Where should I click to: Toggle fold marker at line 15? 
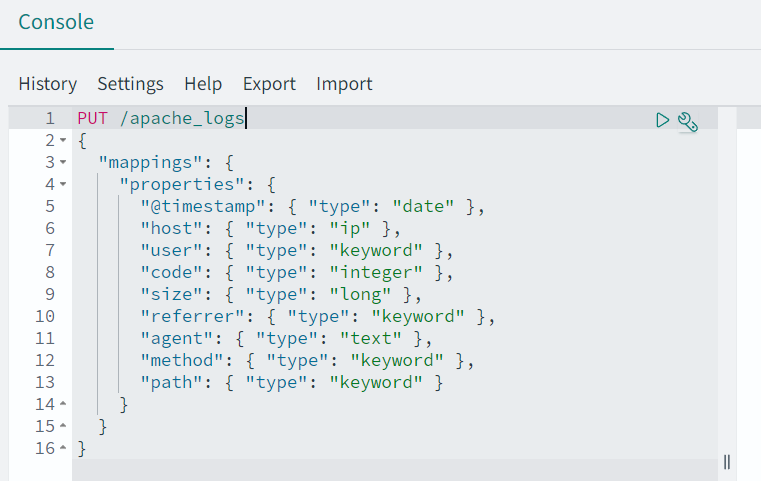(63, 426)
